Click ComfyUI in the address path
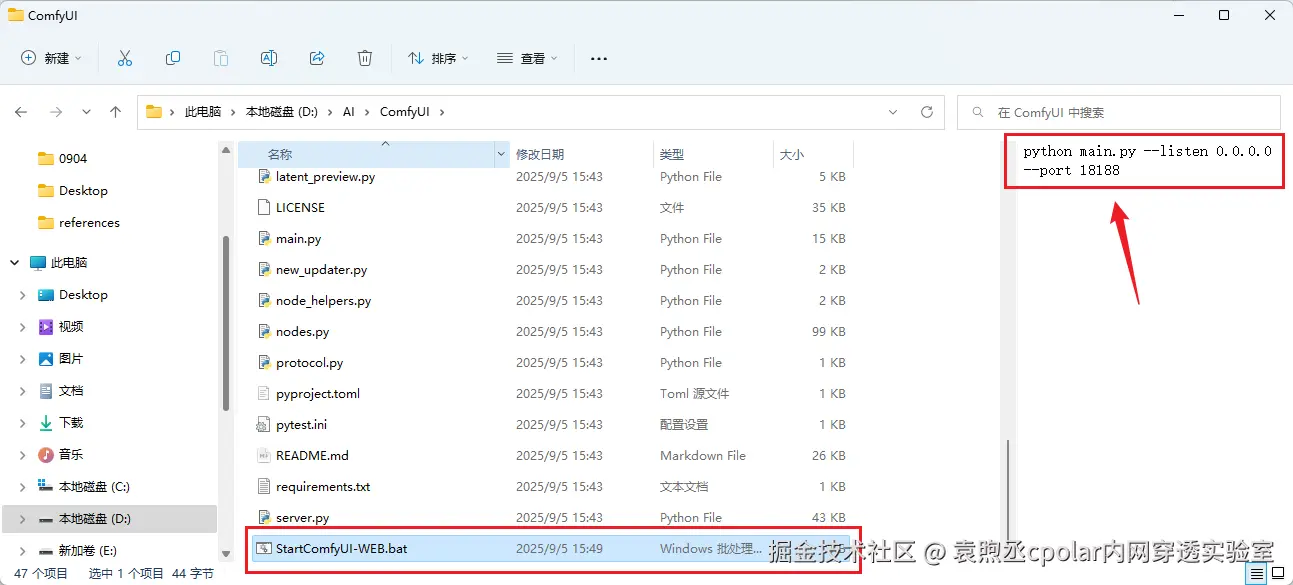Viewport: 1293px width, 585px height. (x=405, y=112)
